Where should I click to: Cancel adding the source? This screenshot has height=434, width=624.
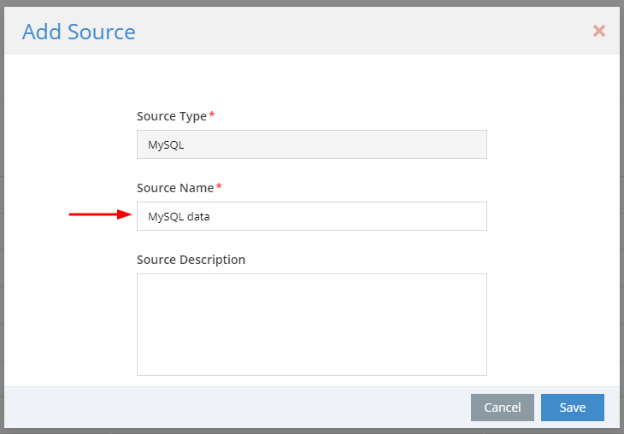tap(502, 407)
